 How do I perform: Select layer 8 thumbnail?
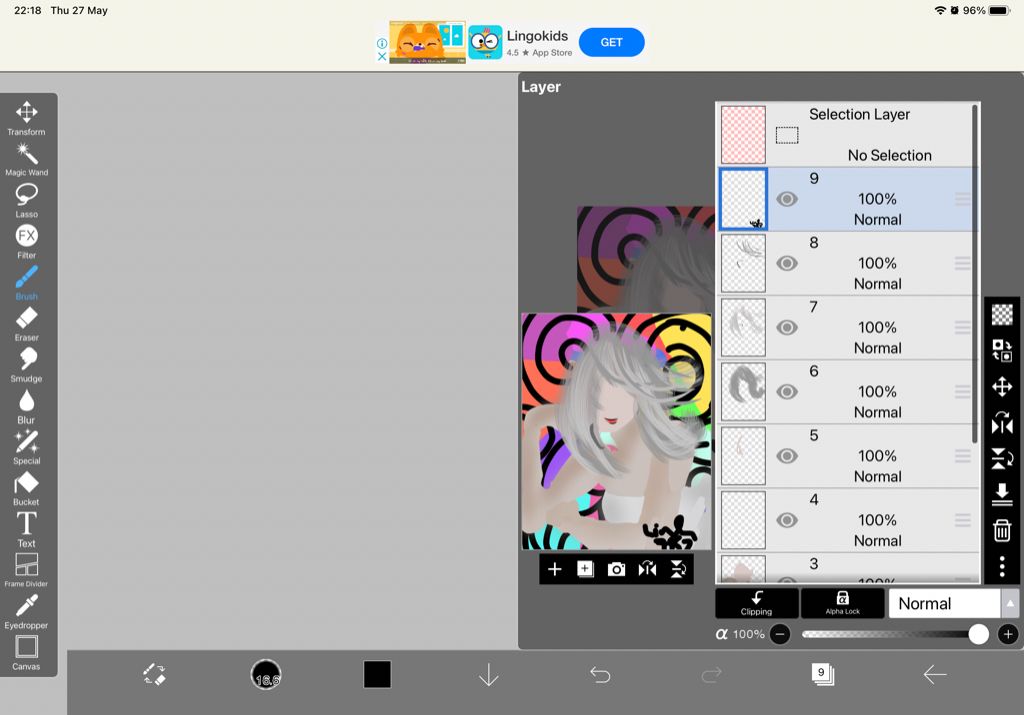(x=743, y=263)
